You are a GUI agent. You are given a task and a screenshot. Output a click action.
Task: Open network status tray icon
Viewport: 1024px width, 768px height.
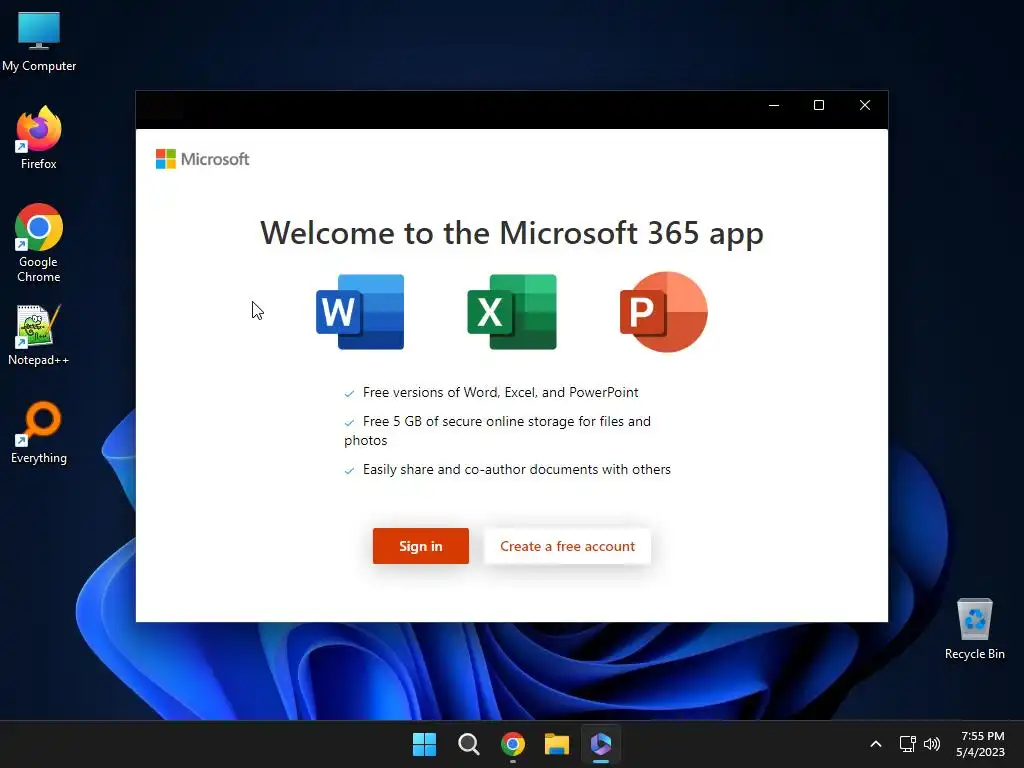click(907, 744)
